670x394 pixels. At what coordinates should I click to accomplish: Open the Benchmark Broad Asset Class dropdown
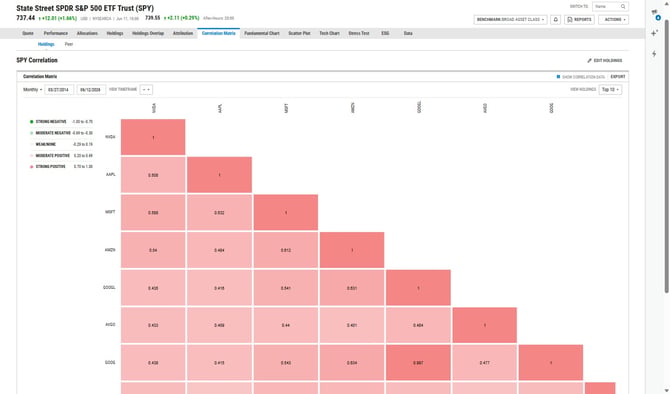pos(510,20)
